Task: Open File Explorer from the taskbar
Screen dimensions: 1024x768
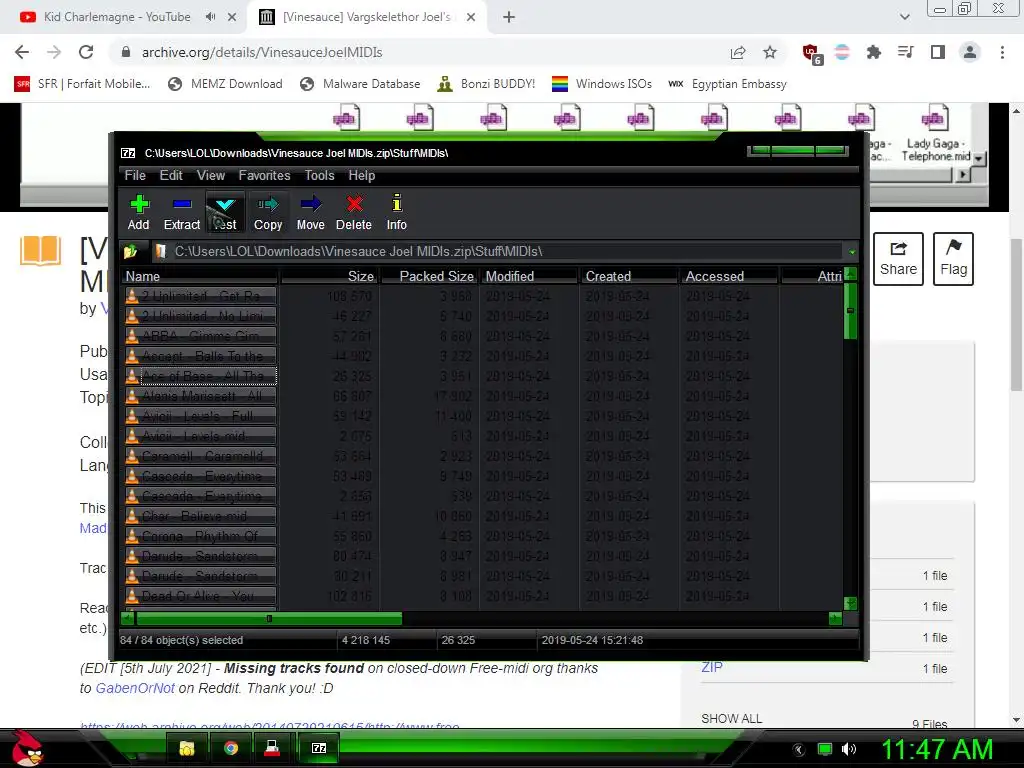Action: (187, 748)
